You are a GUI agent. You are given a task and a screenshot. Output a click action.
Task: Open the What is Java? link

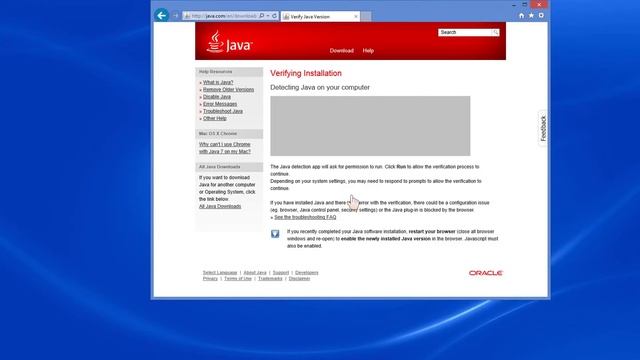(218, 82)
